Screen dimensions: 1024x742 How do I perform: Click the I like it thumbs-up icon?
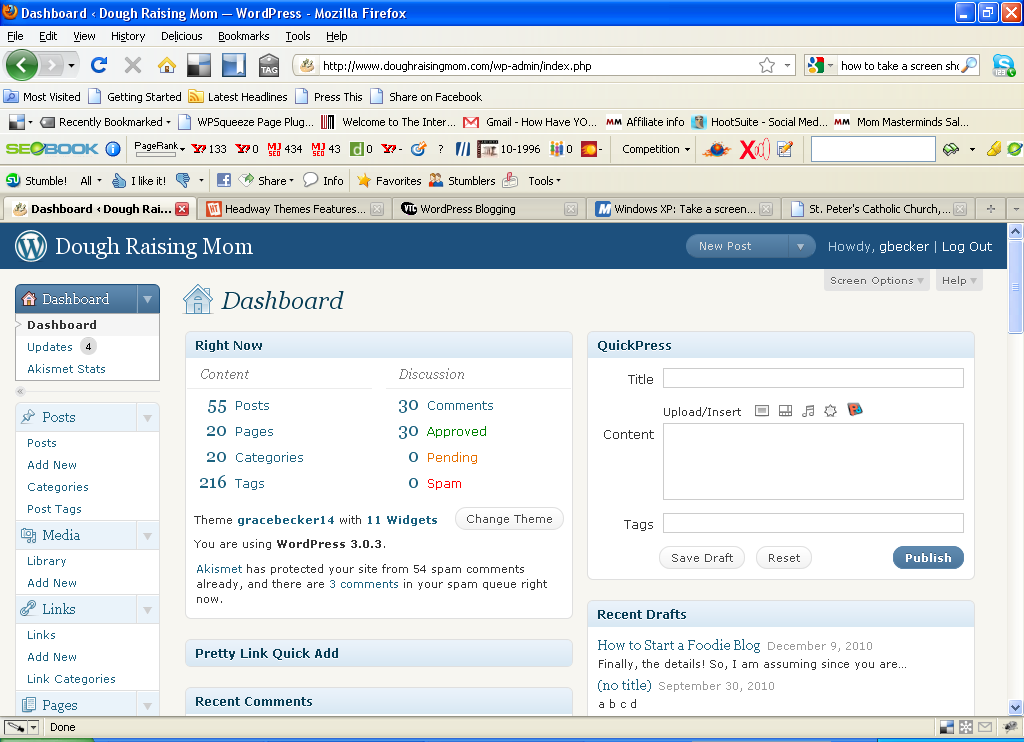(119, 180)
